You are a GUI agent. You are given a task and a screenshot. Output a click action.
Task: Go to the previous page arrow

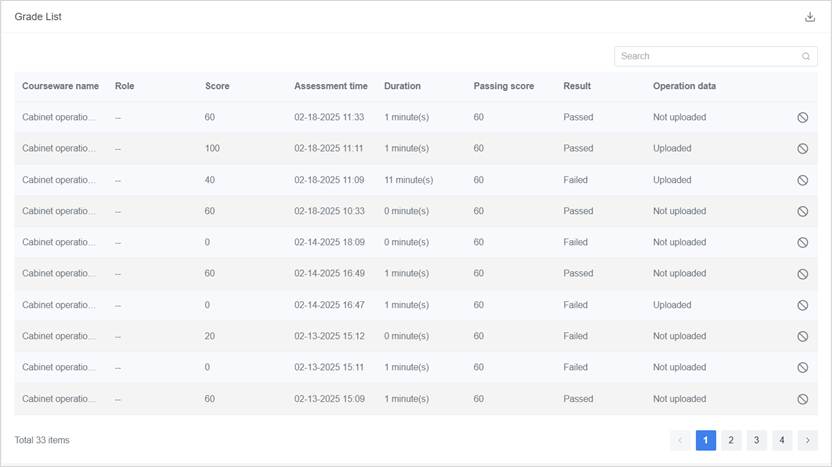click(680, 440)
